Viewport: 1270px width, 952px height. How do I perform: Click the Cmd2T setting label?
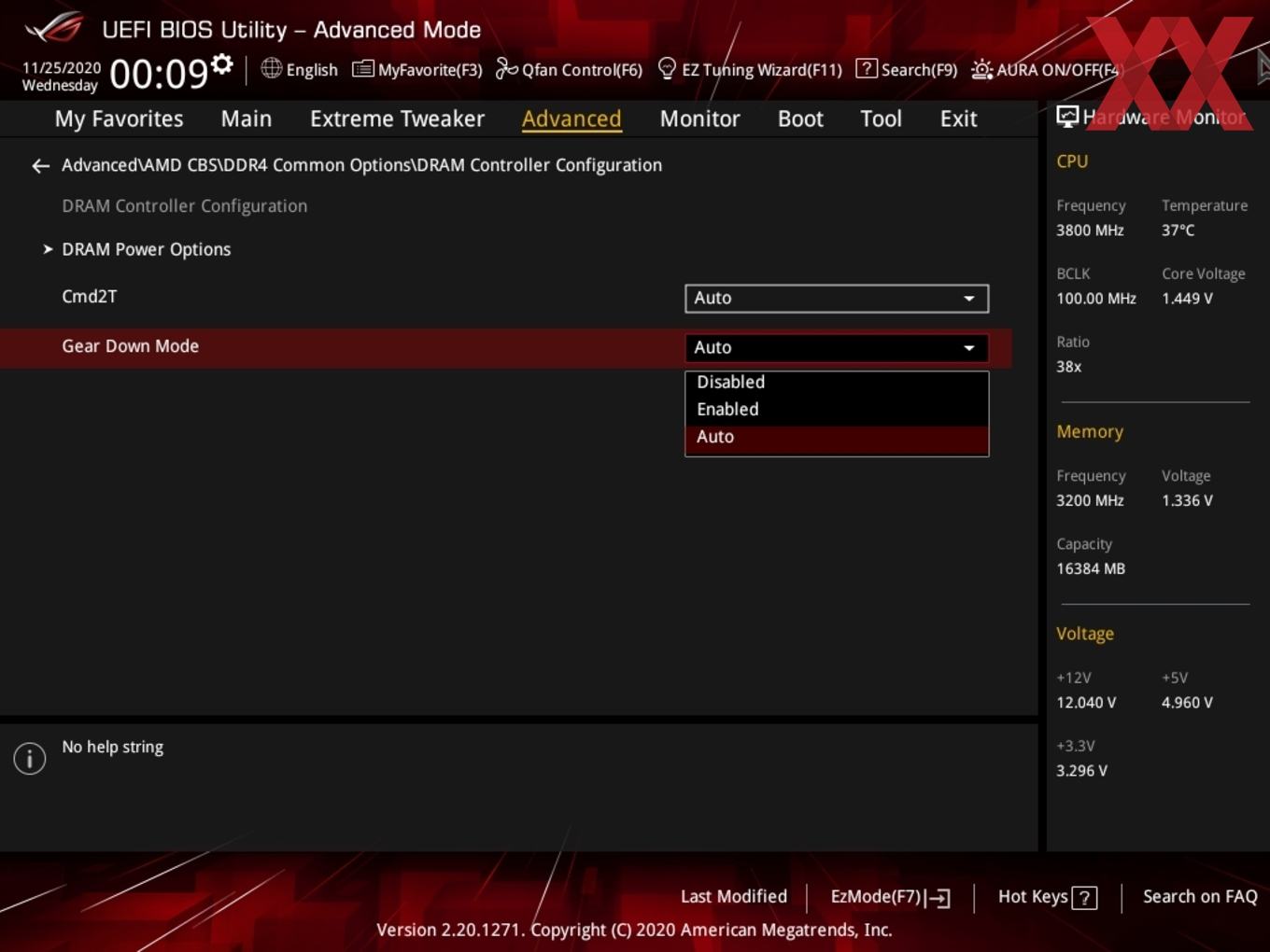[x=90, y=296]
